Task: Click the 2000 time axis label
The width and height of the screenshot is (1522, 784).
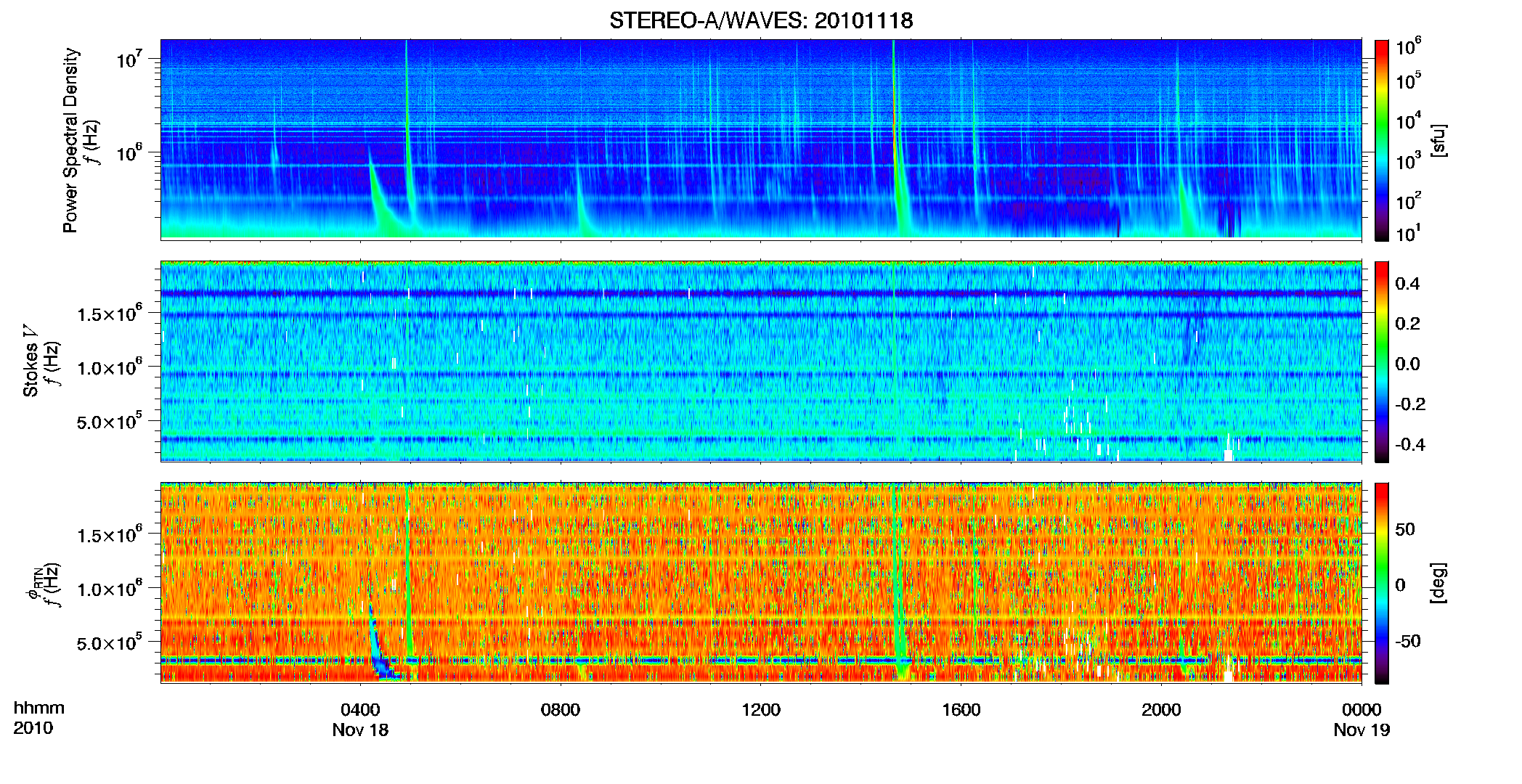Action: click(x=1161, y=710)
